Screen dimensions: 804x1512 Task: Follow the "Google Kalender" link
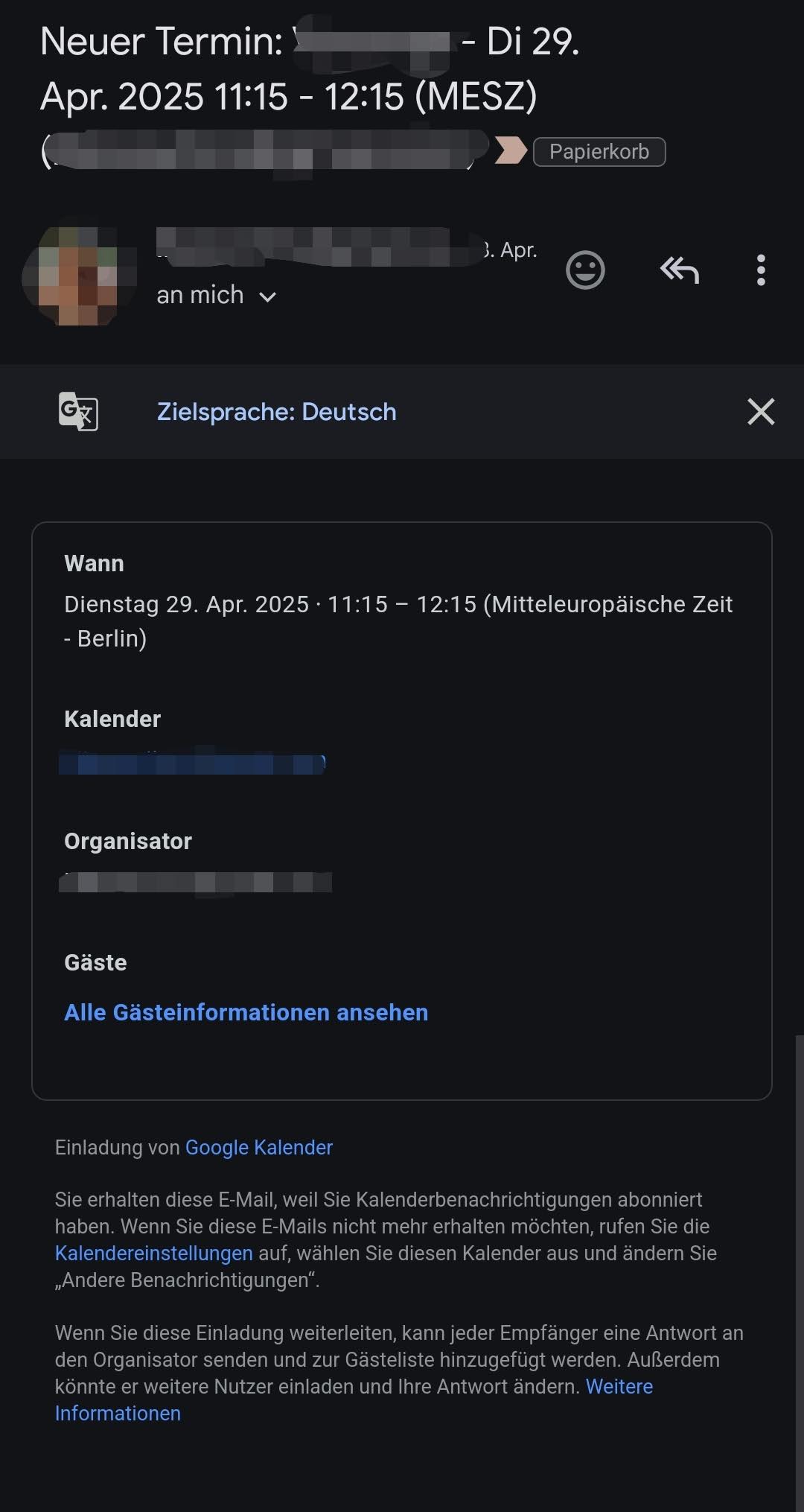pos(258,1147)
